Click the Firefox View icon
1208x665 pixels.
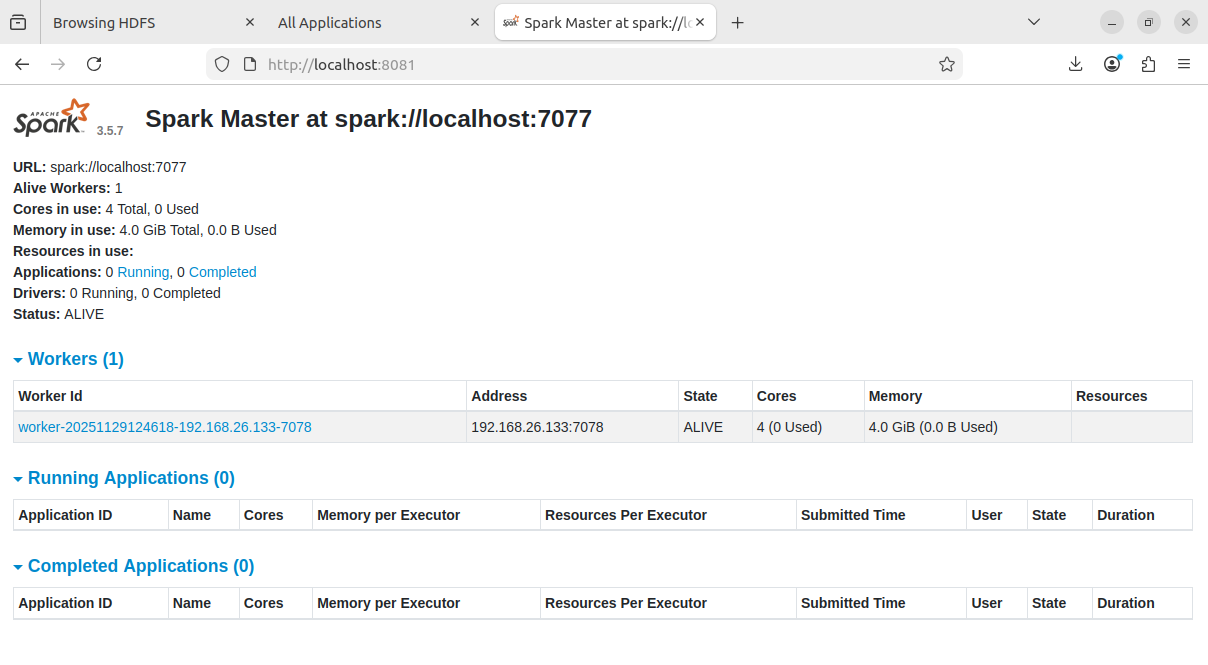point(18,22)
